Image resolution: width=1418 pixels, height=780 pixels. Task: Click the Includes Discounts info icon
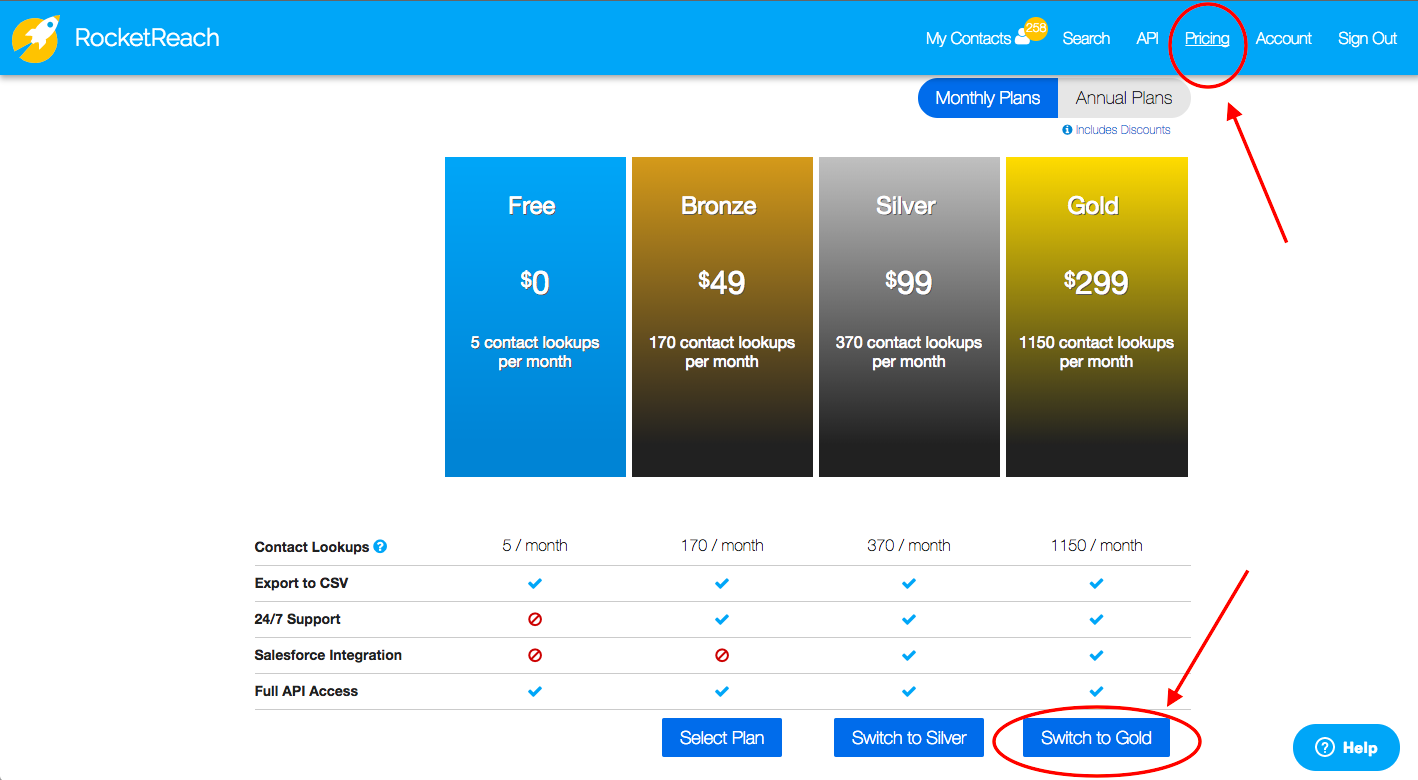tap(1067, 130)
